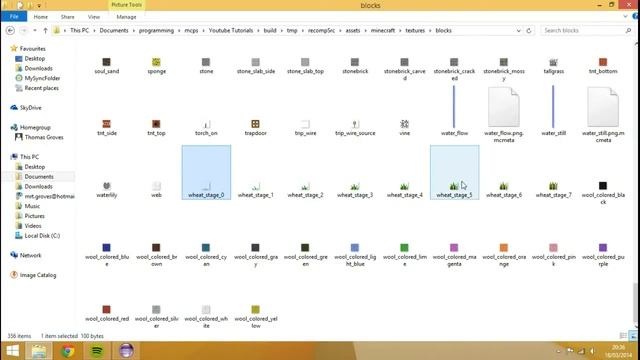Open Favourites in navigation pane
This screenshot has height=360, width=640.
click(33, 49)
